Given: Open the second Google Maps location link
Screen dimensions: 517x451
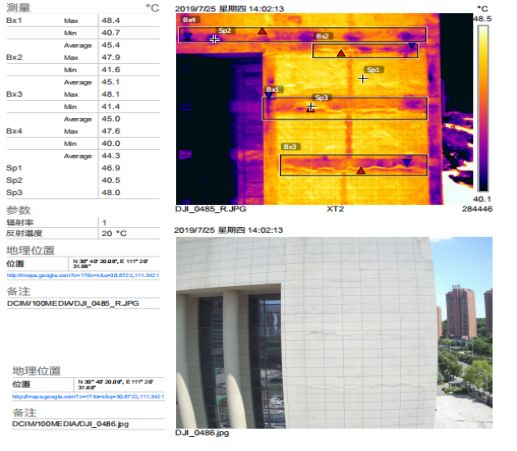Looking at the screenshot, I should coord(88,397).
